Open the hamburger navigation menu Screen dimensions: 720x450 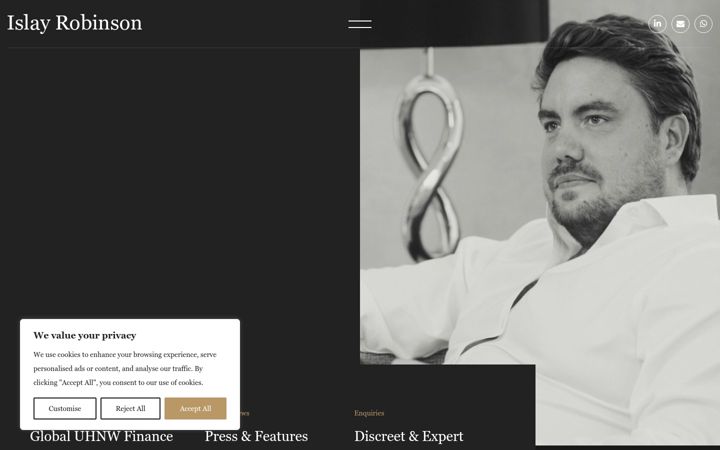click(360, 24)
